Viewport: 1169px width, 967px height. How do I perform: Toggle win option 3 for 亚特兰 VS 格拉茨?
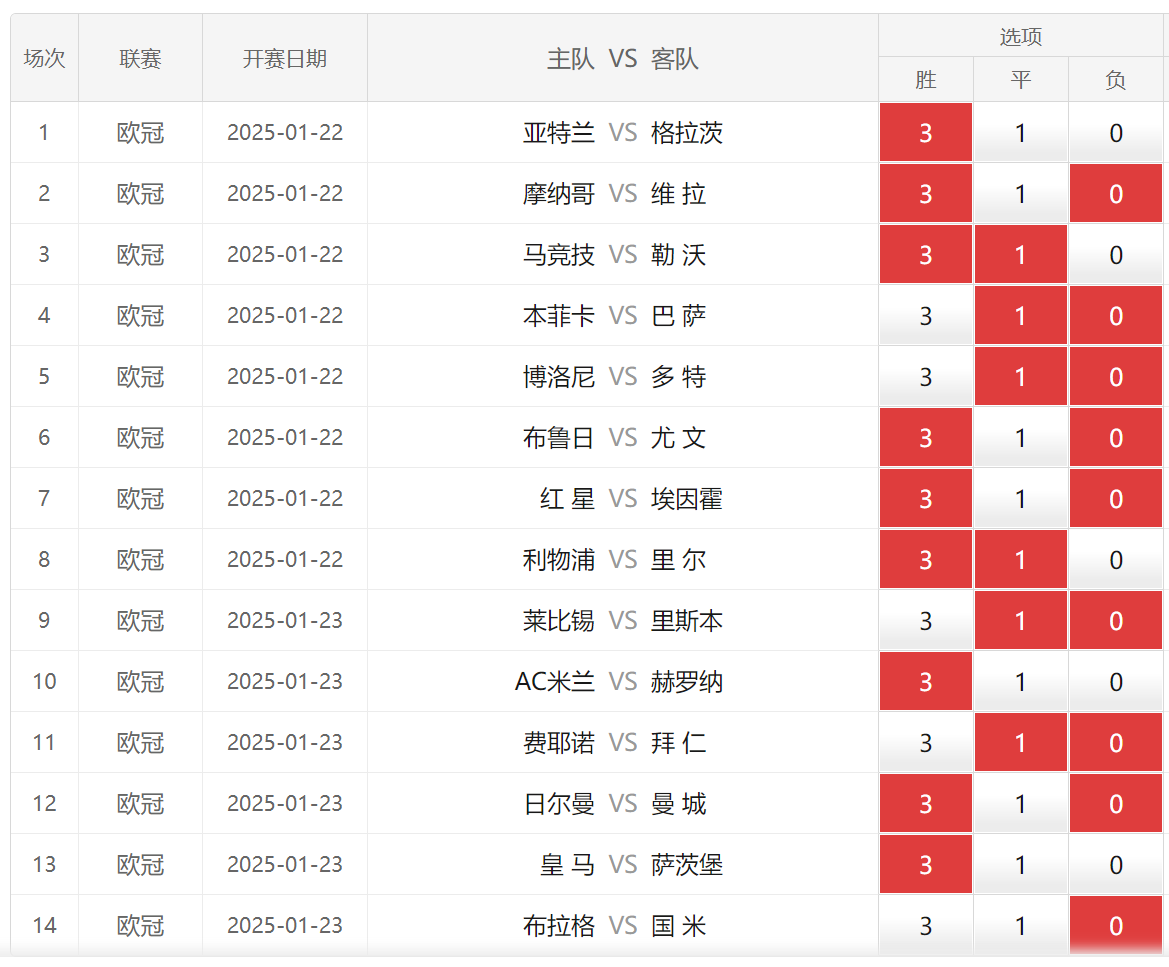[925, 133]
